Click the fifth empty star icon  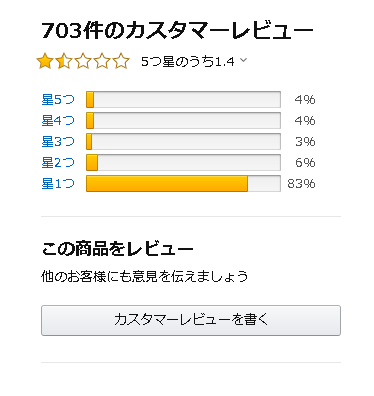click(x=121, y=62)
